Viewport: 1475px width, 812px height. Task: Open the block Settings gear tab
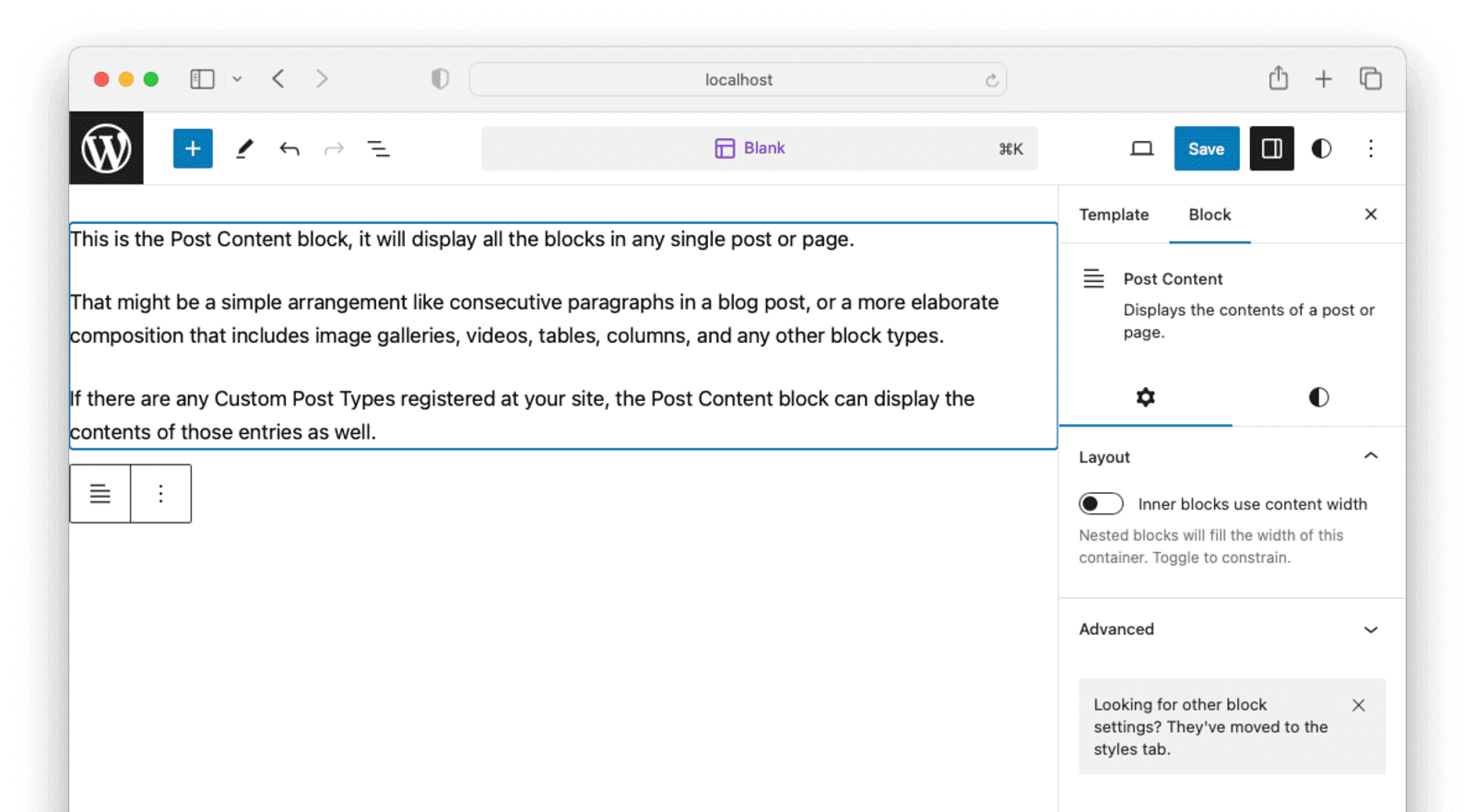click(1146, 397)
